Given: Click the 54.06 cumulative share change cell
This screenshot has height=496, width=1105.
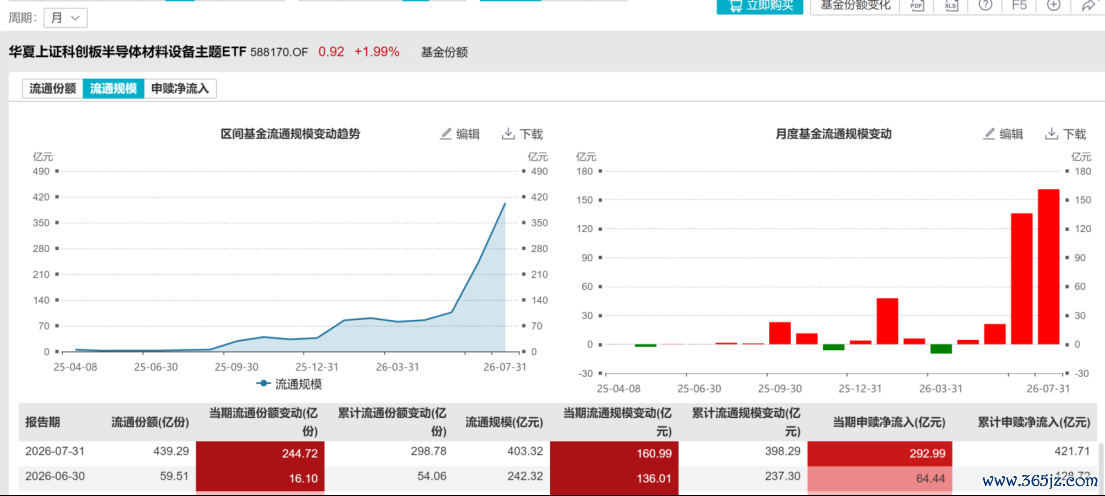Looking at the screenshot, I should tap(432, 476).
